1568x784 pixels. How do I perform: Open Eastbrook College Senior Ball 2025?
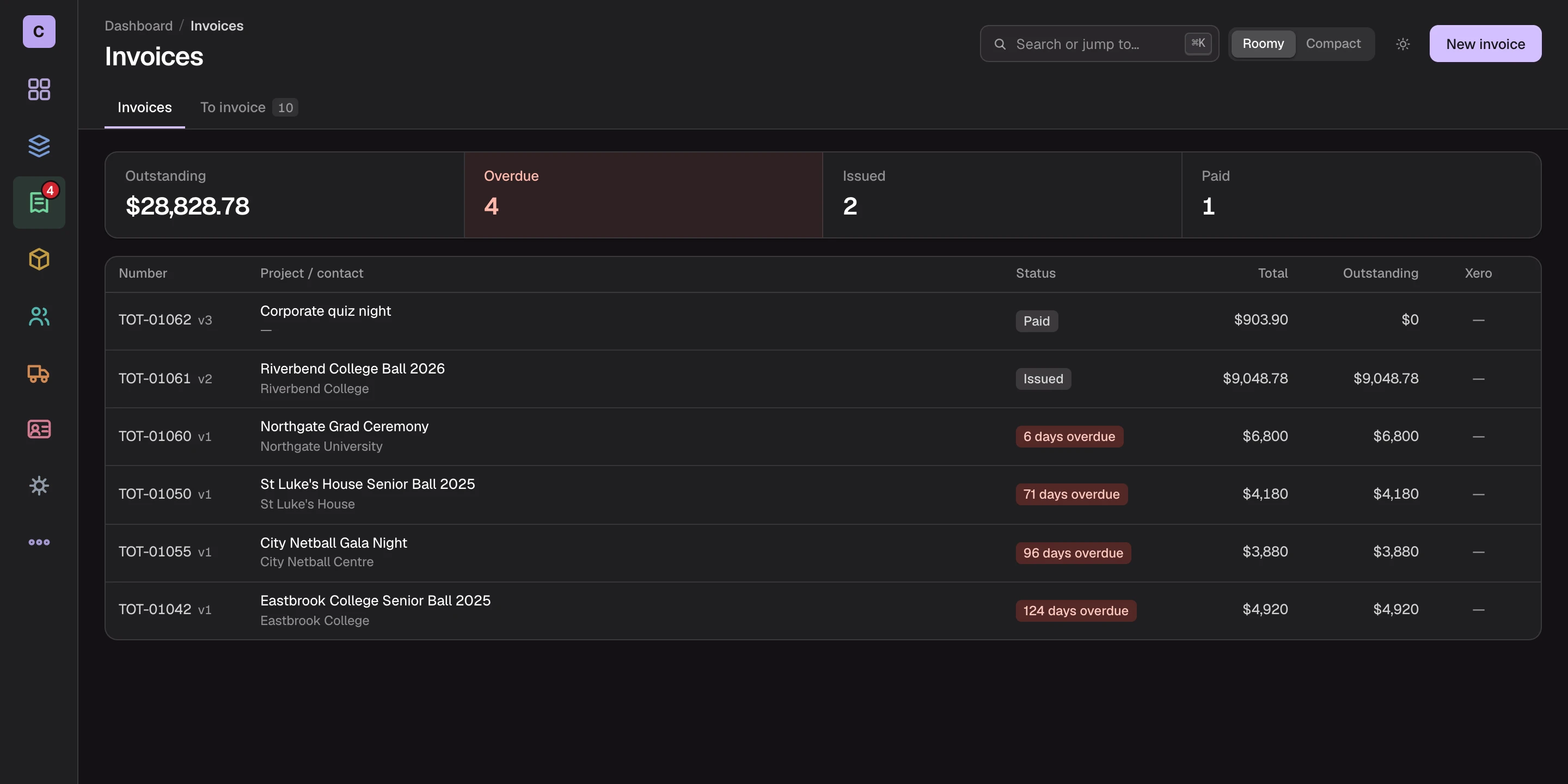click(x=375, y=600)
